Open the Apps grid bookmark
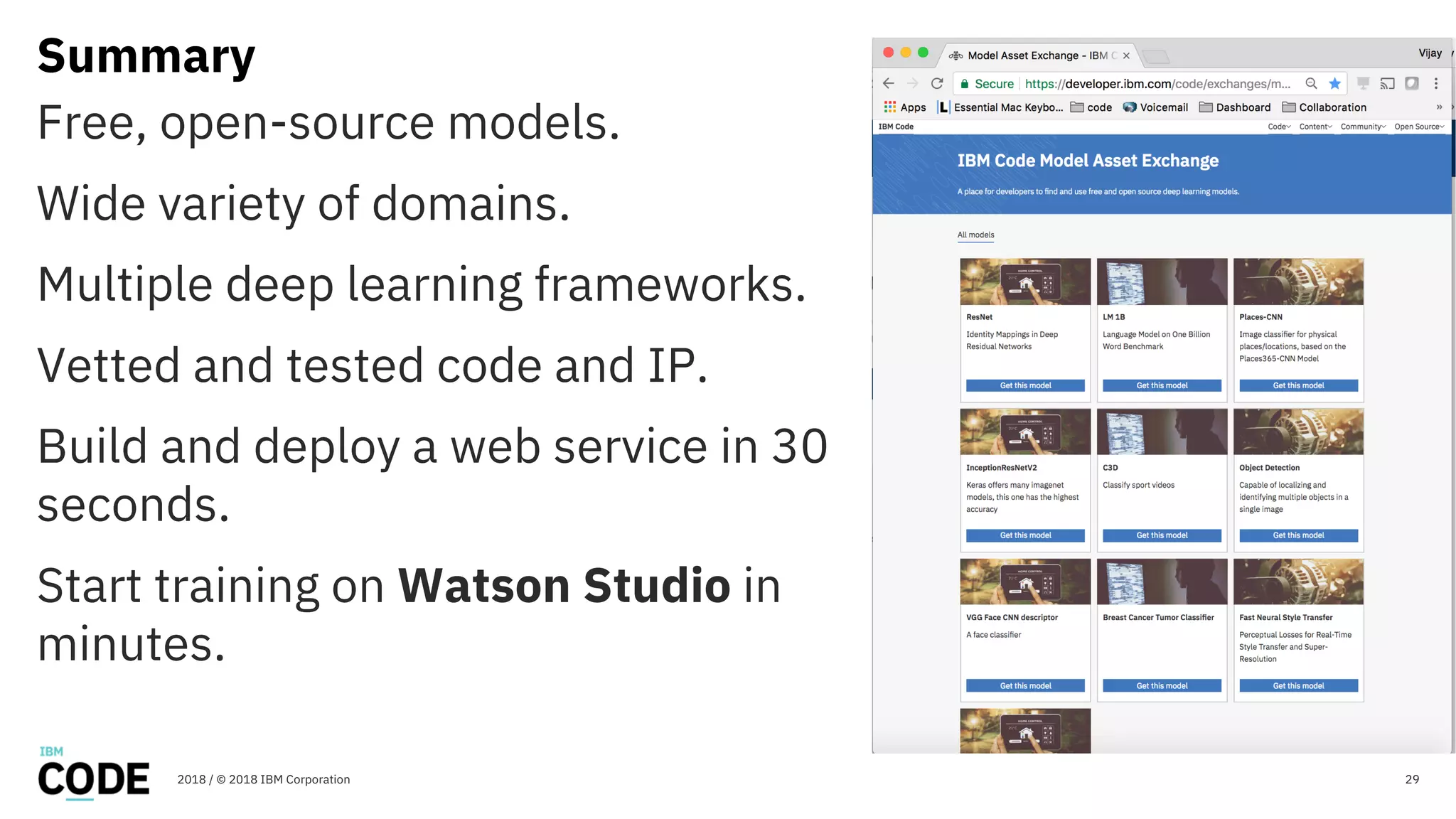Viewport: 1456px width, 819px height. pyautogui.click(x=904, y=107)
